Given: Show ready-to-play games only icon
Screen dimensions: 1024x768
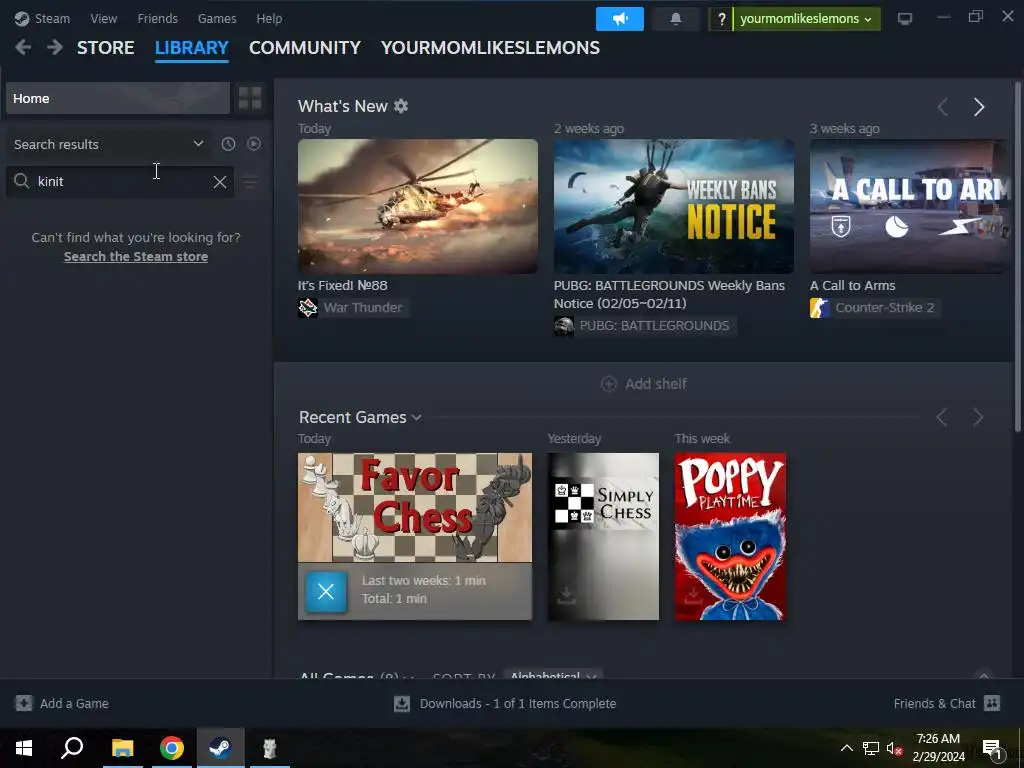Looking at the screenshot, I should point(254,144).
